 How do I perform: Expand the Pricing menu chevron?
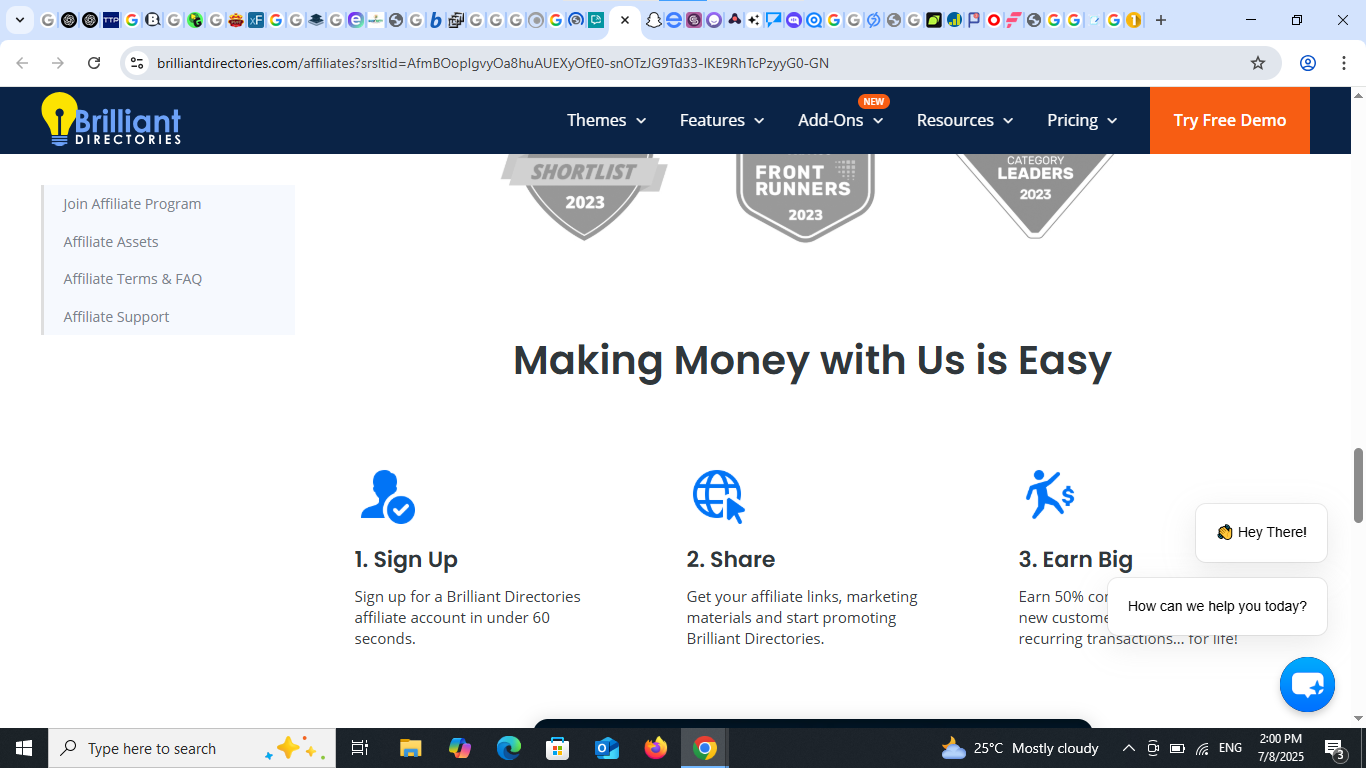click(x=1112, y=121)
